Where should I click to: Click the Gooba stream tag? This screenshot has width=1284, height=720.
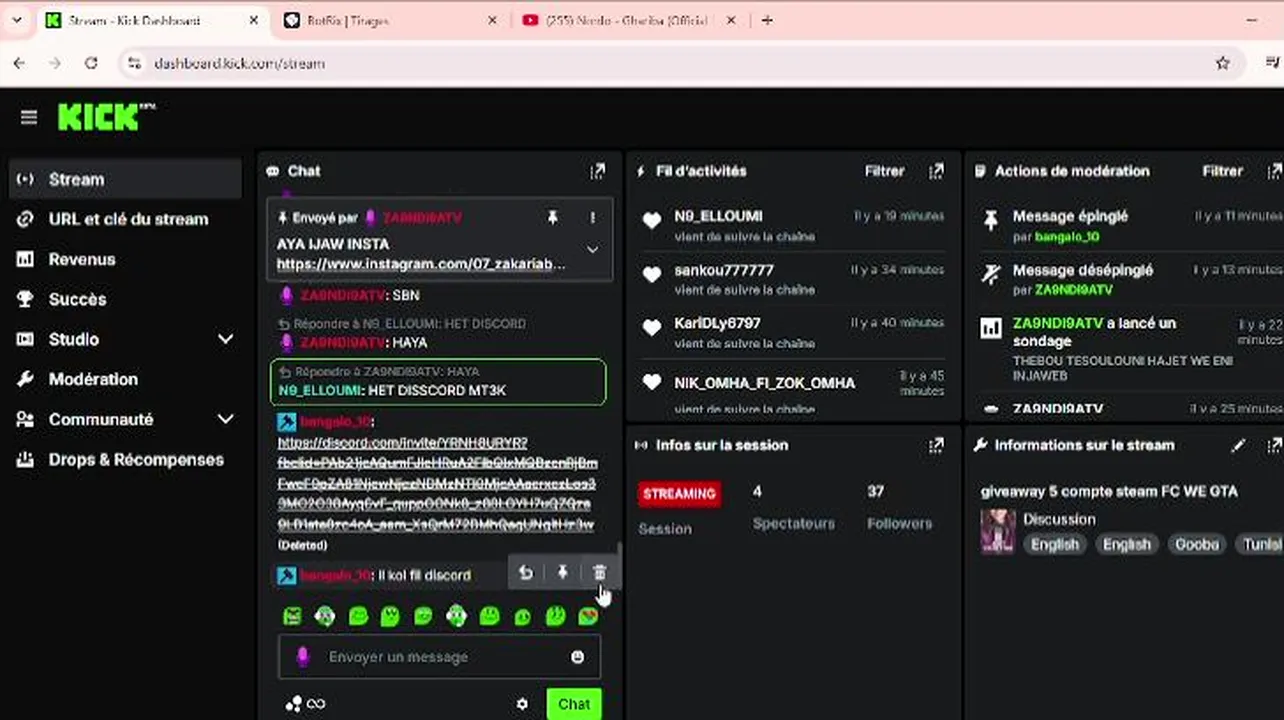[x=1197, y=544]
